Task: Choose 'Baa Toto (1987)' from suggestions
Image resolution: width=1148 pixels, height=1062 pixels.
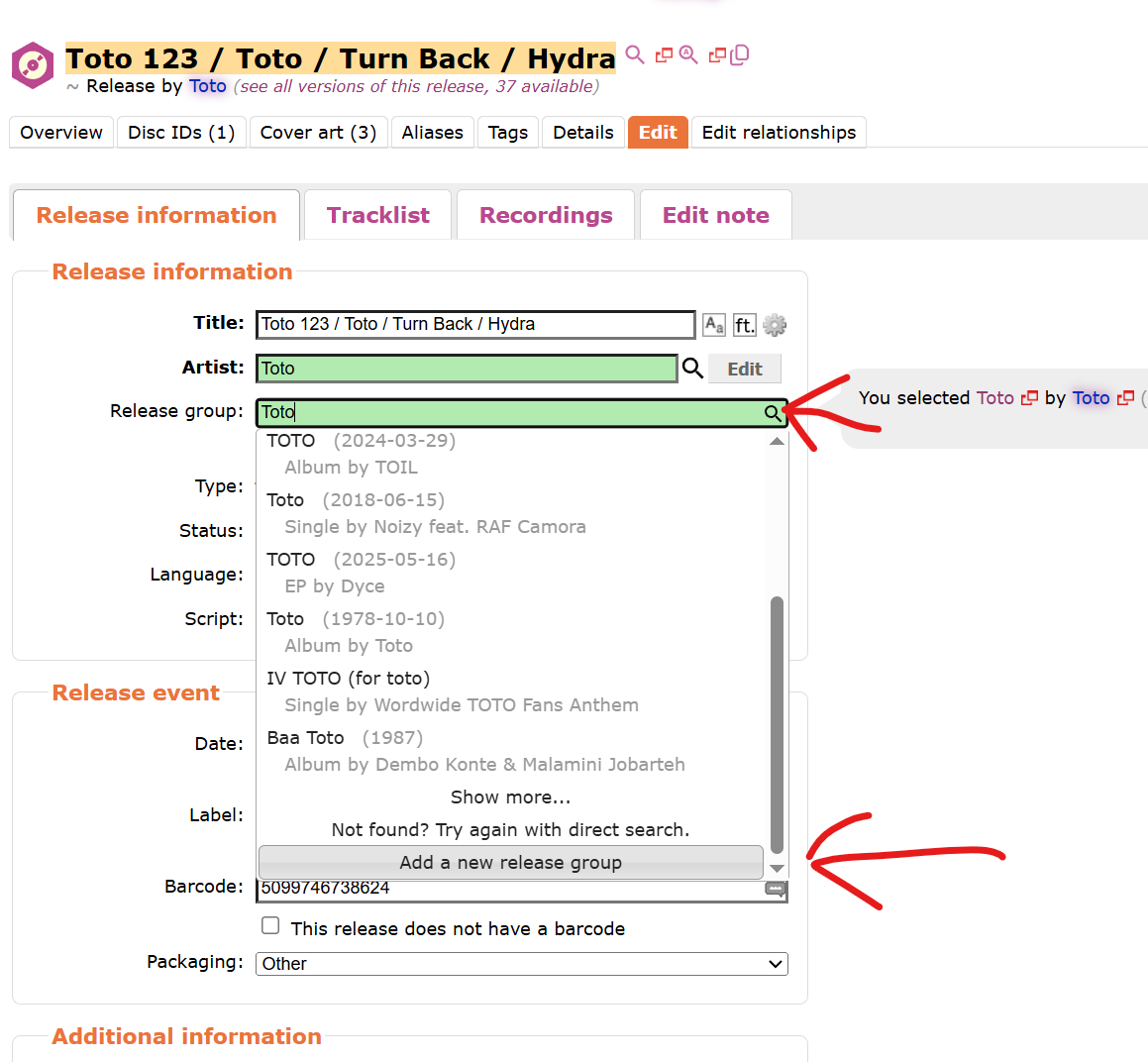Action: point(512,751)
